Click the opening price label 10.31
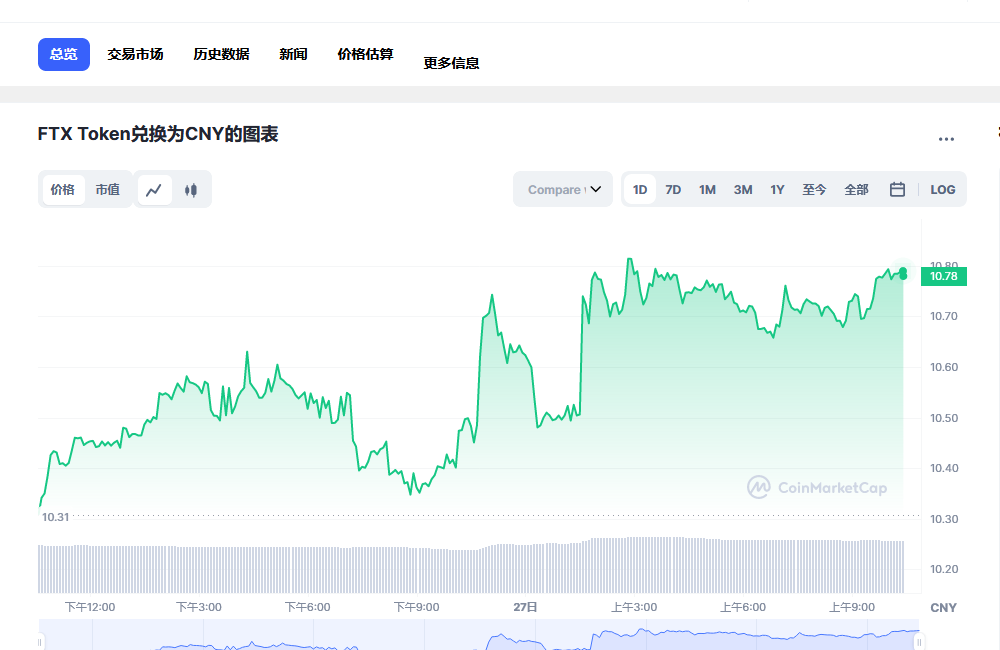Image resolution: width=1000 pixels, height=650 pixels. click(55, 517)
